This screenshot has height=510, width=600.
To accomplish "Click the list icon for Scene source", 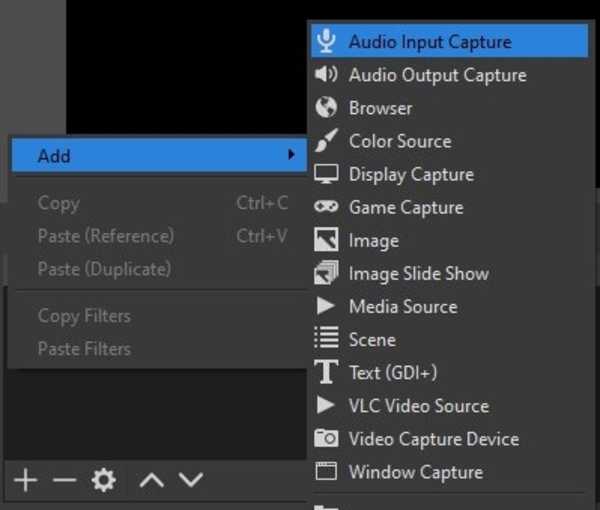I will pyautogui.click(x=326, y=337).
